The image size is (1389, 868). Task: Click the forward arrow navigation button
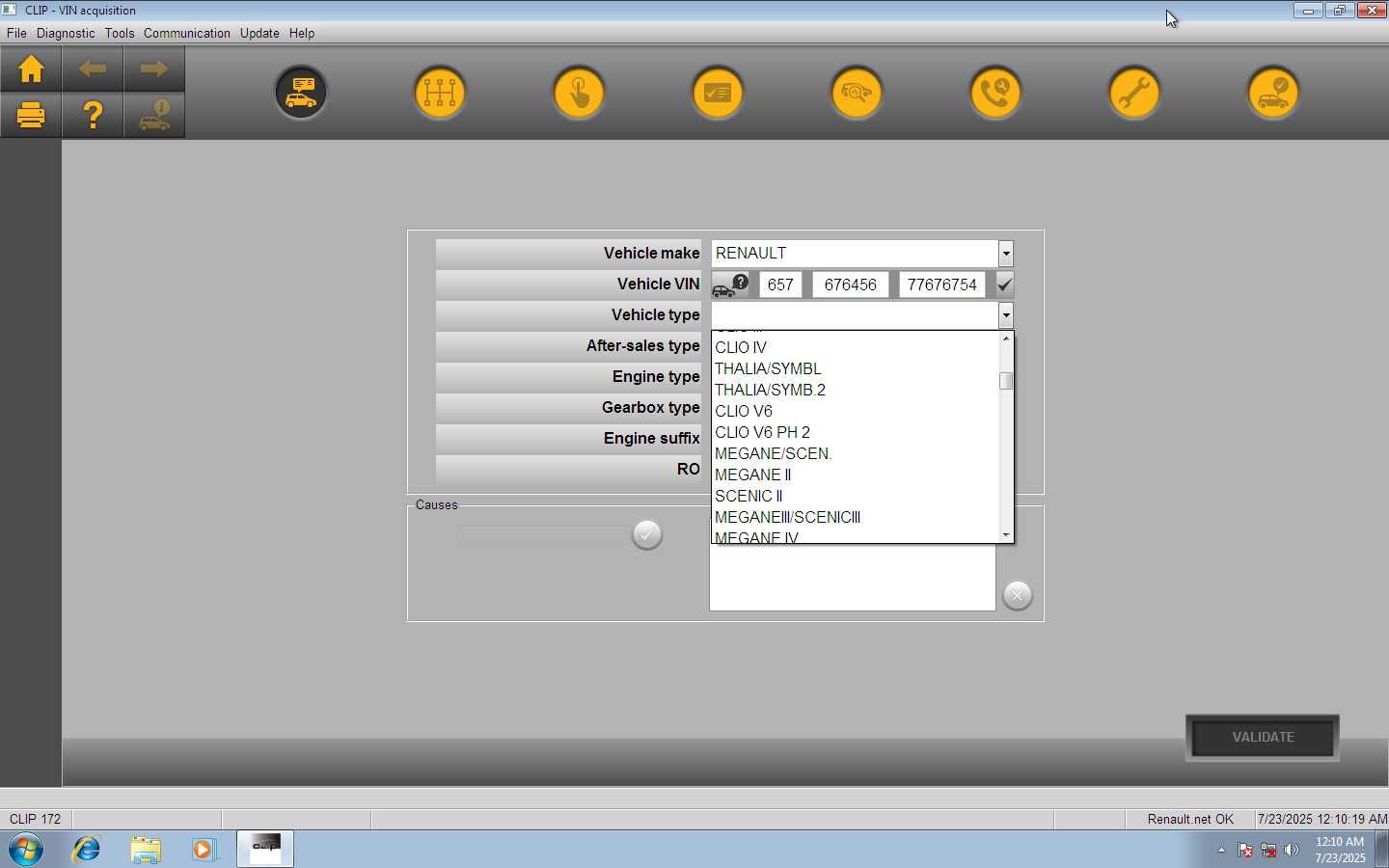[154, 69]
